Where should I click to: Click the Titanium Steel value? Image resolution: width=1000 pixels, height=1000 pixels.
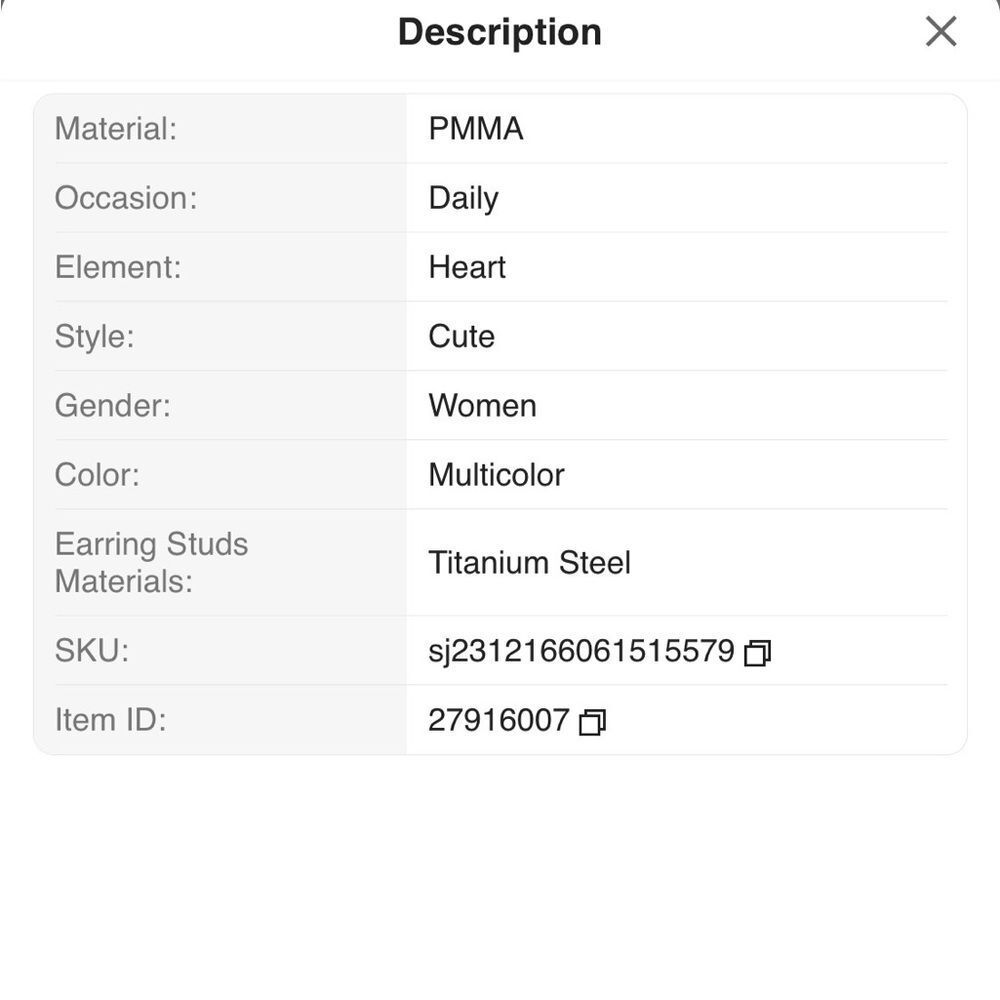coord(529,562)
